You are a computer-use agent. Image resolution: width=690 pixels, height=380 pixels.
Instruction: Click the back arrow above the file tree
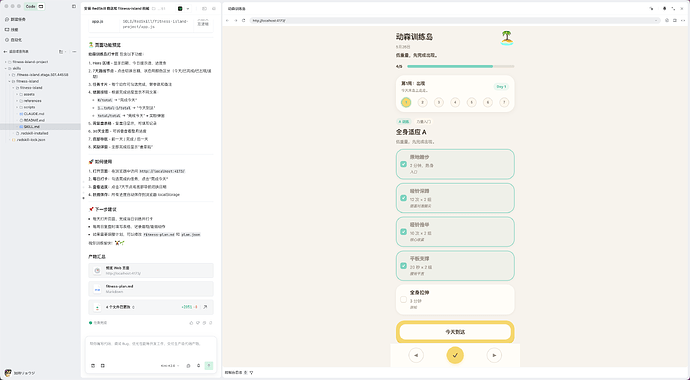pyautogui.click(x=6, y=51)
